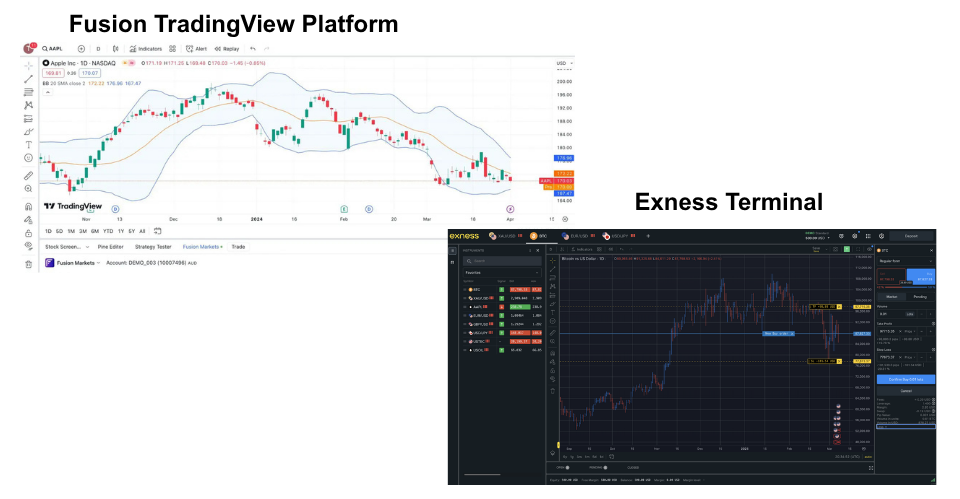Screen dimensions: 960x499
Task: Select the ruler measure tool in TradingView
Action: 28,176
